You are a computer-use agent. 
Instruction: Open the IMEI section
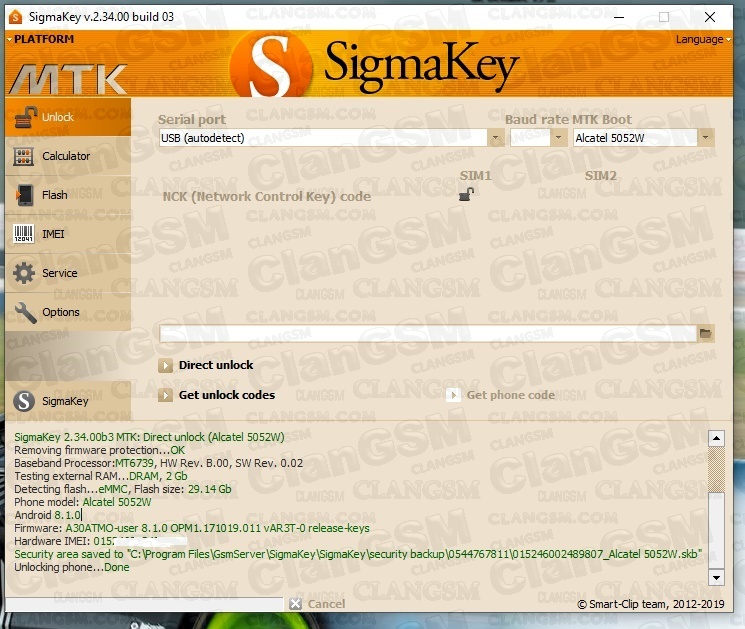68,234
